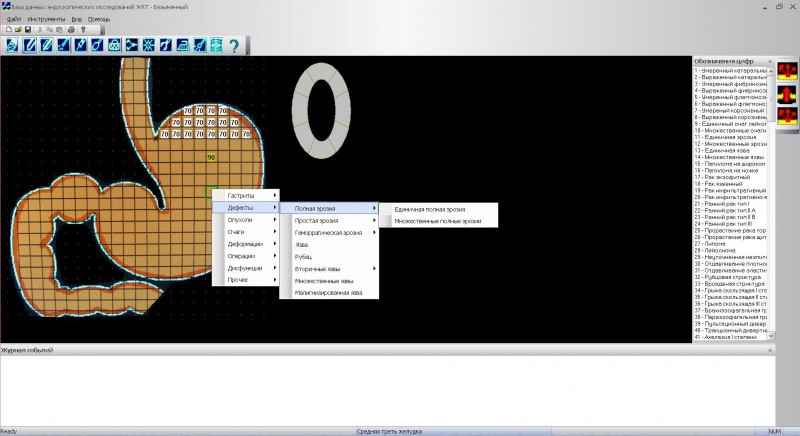Click the topmost red branching-arrows icon
The height and width of the screenshot is (436, 800).
tap(787, 71)
